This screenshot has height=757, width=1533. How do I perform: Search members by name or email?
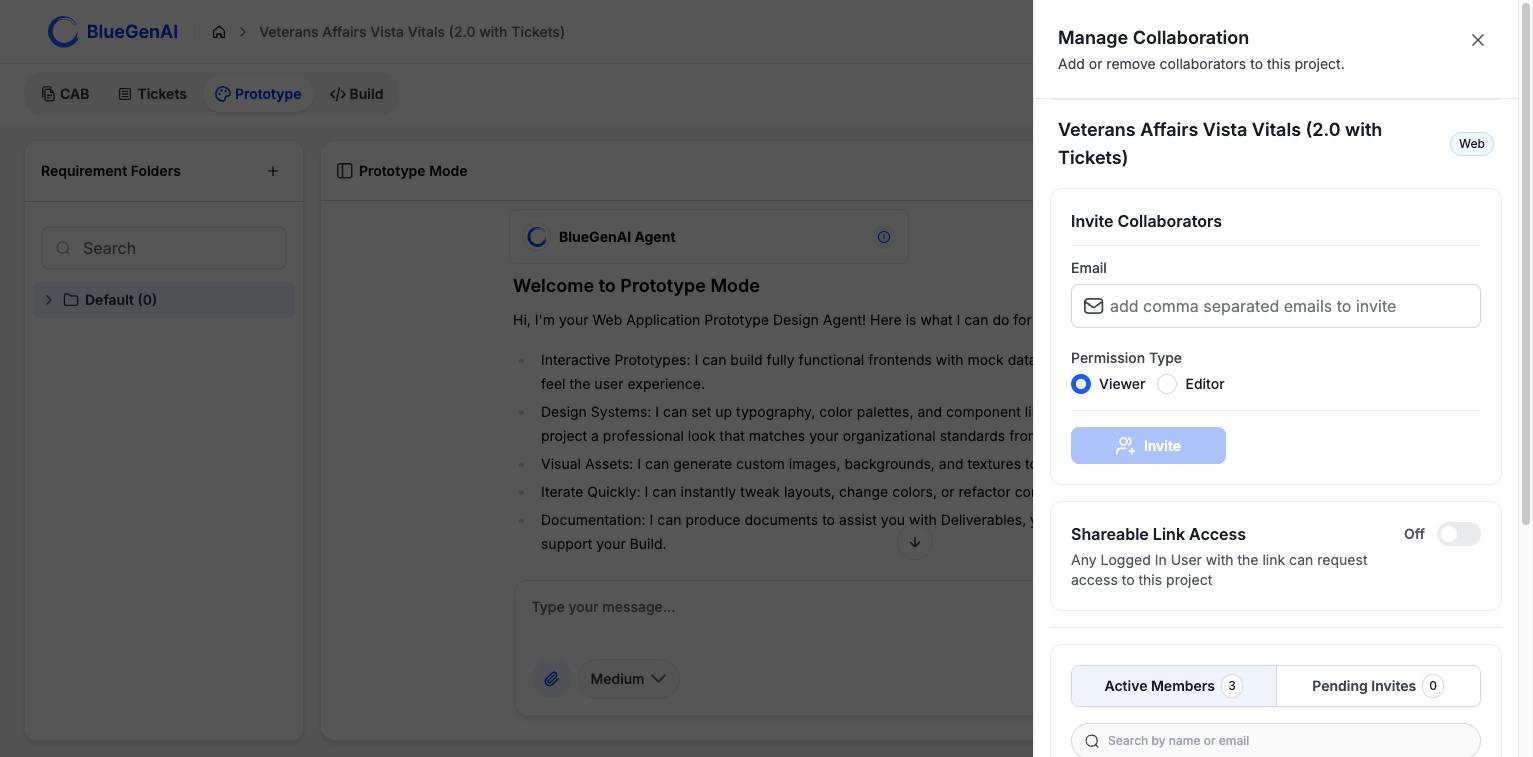pyautogui.click(x=1276, y=741)
